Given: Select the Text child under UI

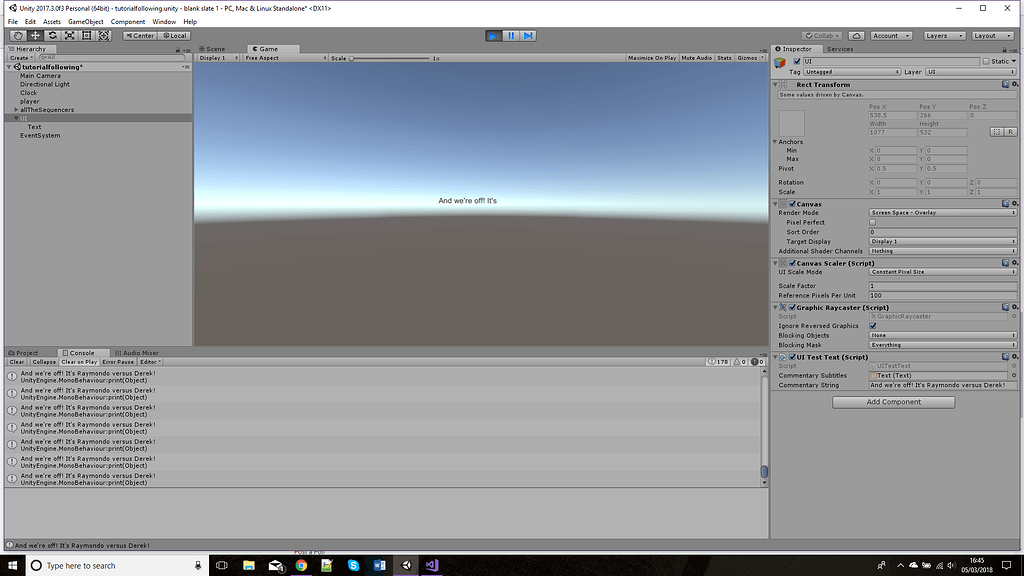Looking at the screenshot, I should 33,126.
